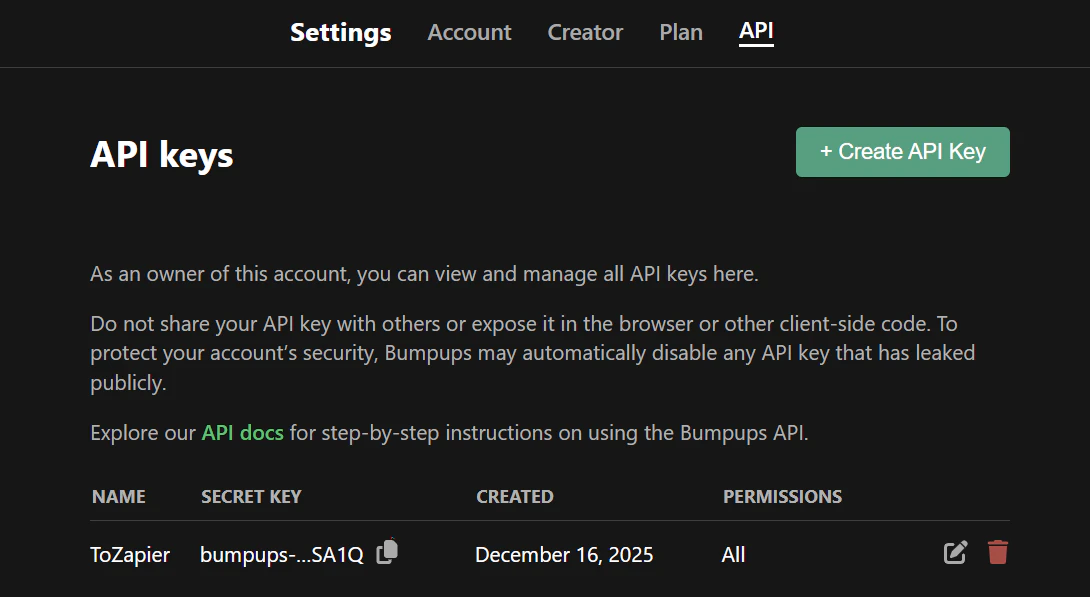1090x597 pixels.
Task: Open the Plan tab
Action: tap(681, 32)
